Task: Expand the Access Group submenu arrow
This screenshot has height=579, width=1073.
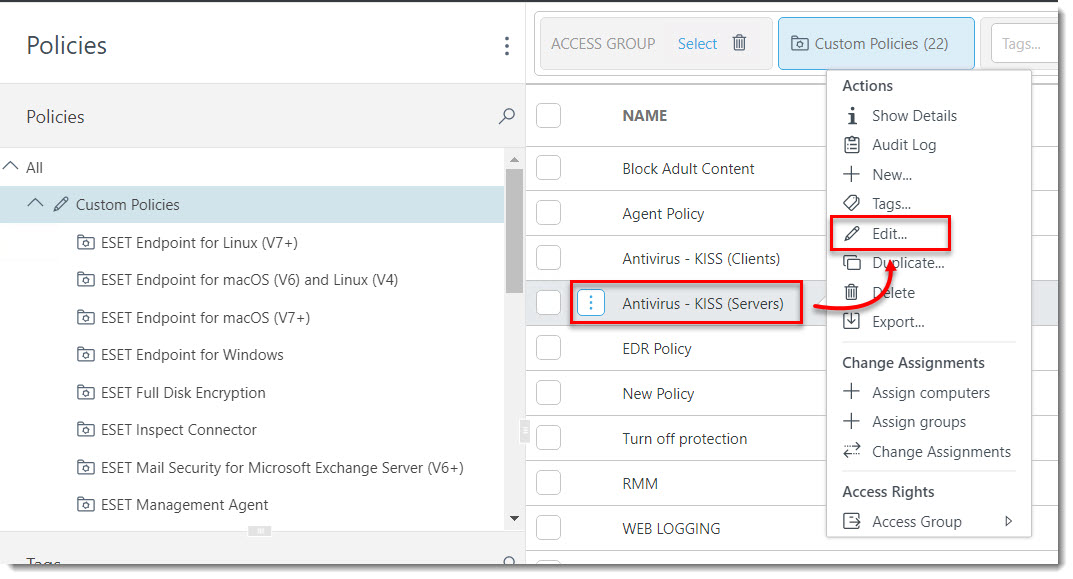Action: click(x=1008, y=521)
